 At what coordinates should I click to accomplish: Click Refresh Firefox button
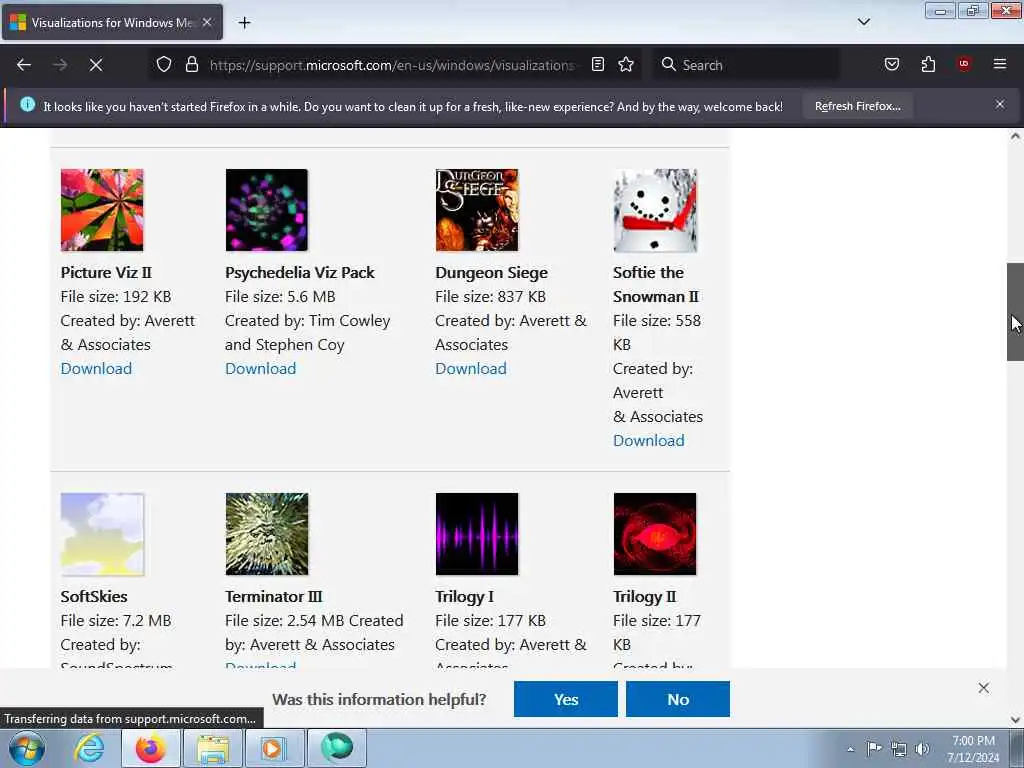point(857,106)
